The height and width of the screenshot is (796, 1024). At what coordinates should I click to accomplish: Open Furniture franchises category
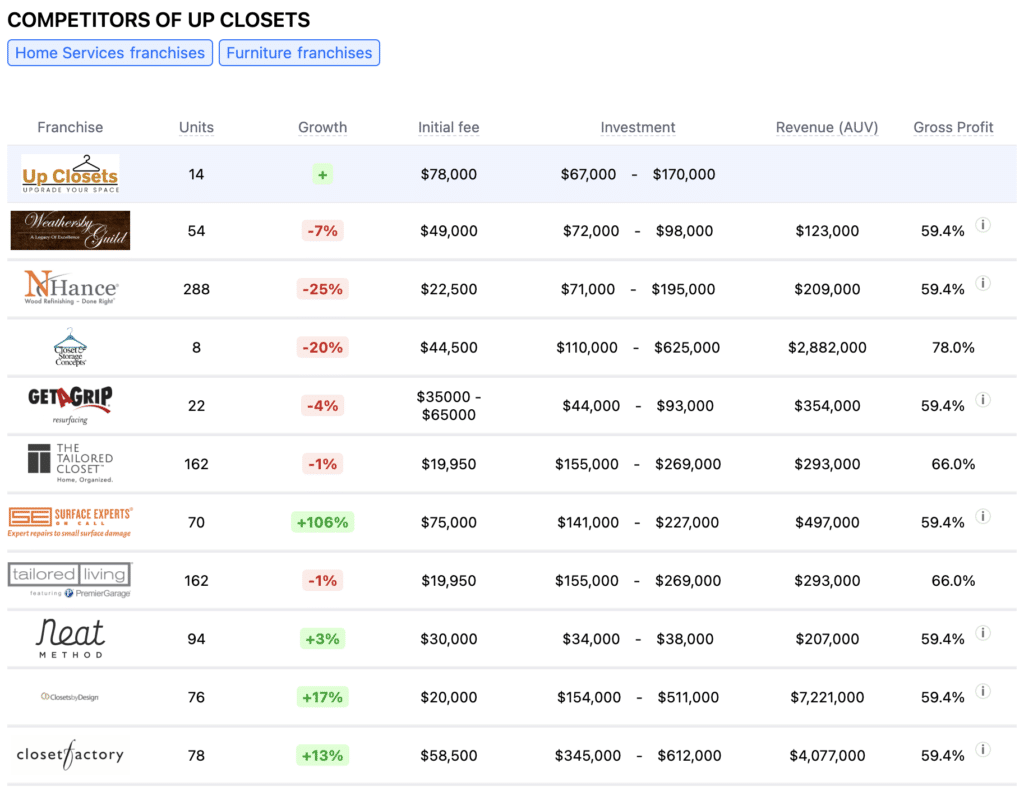pos(299,53)
